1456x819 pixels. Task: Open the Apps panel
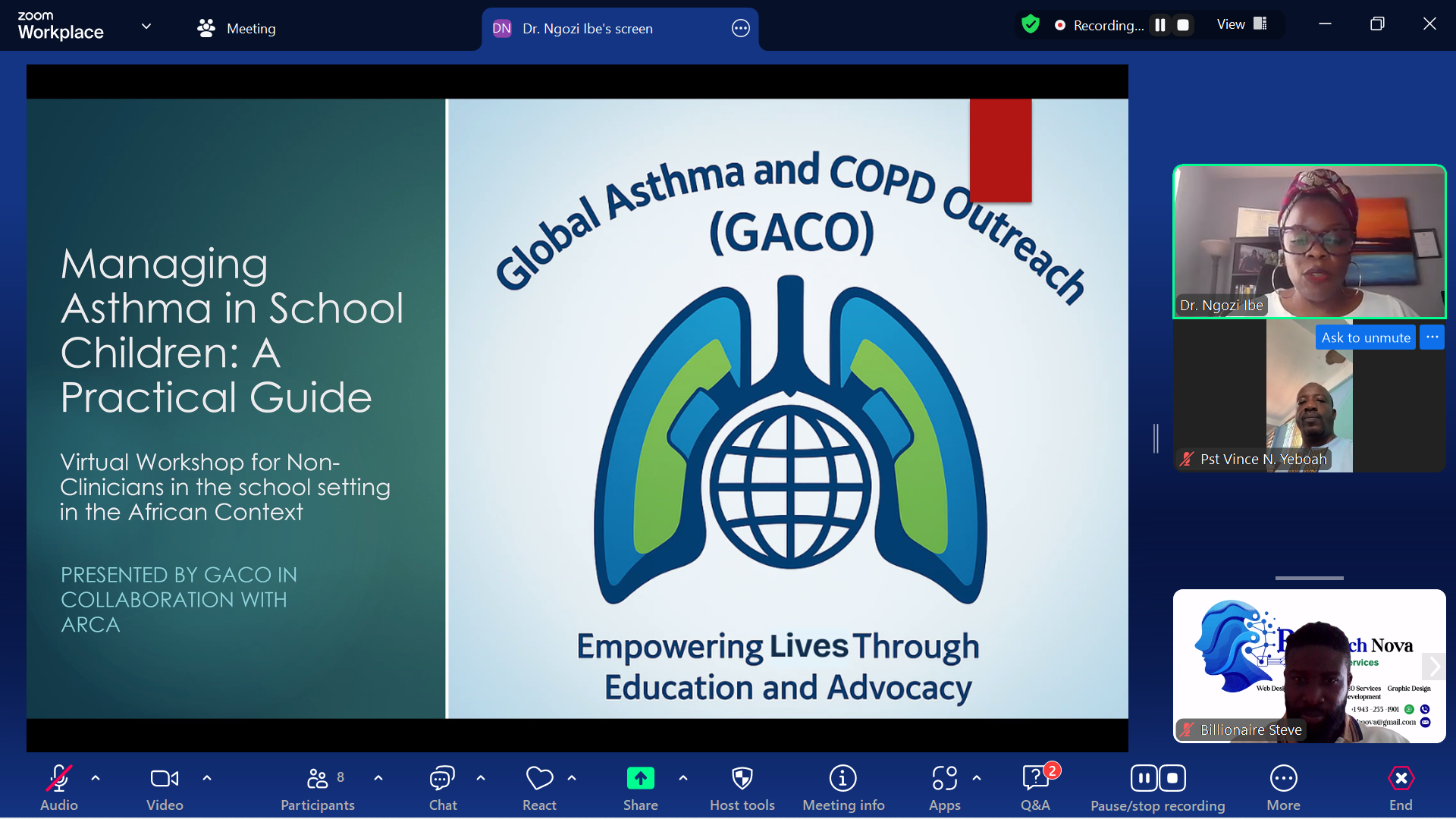944,778
